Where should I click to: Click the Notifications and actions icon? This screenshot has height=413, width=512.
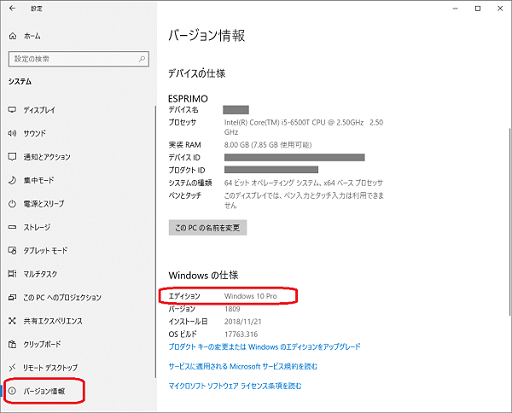pyautogui.click(x=12, y=157)
